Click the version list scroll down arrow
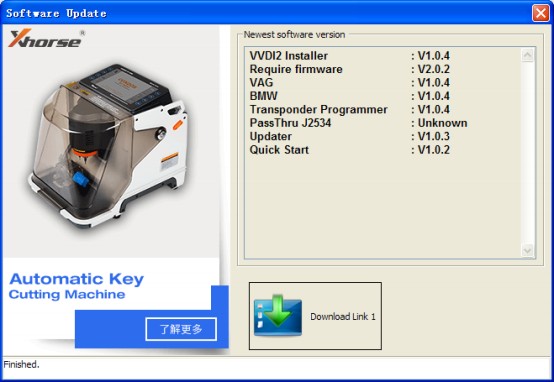This screenshot has height=382, width=554. pos(527,251)
